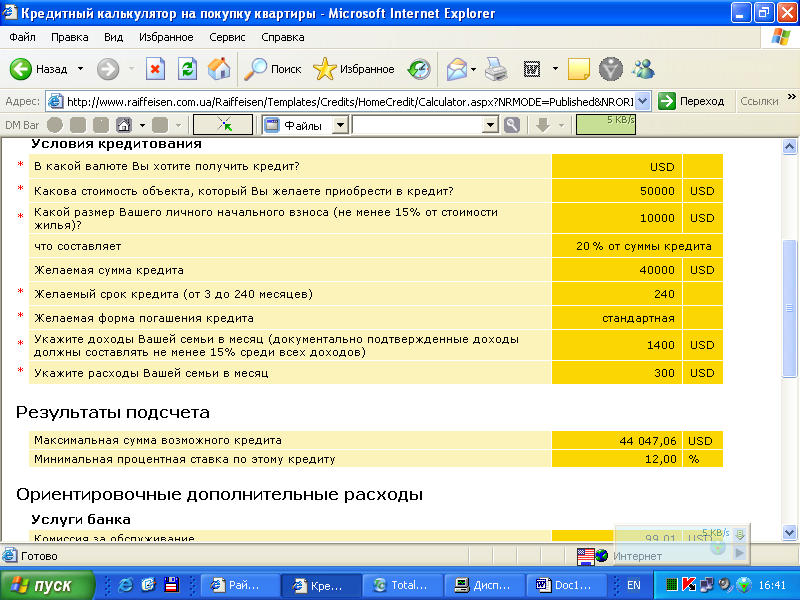The height and width of the screenshot is (600, 800).
Task: Open the Назад back history dropdown arrow
Action: tap(81, 69)
